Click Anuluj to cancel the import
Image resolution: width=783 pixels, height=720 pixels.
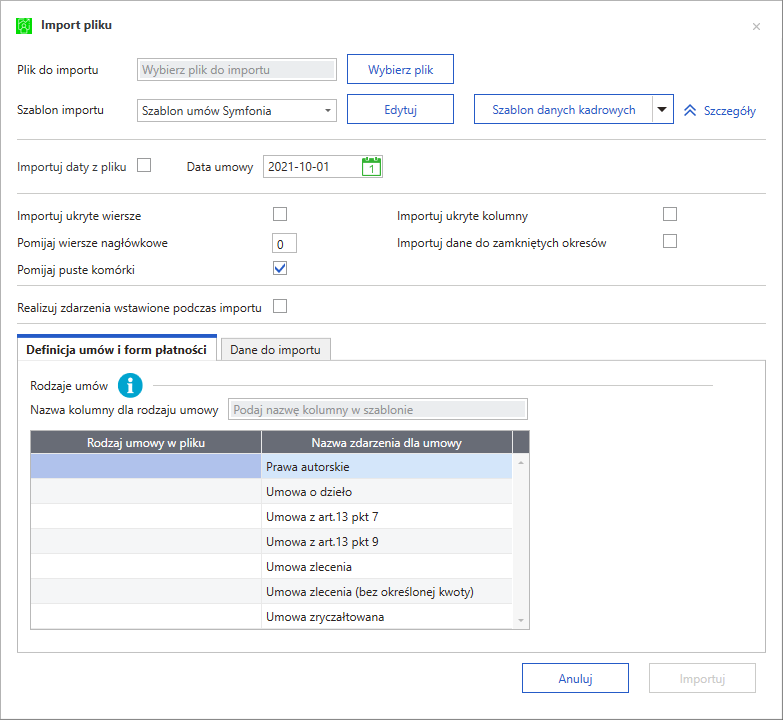click(x=575, y=678)
